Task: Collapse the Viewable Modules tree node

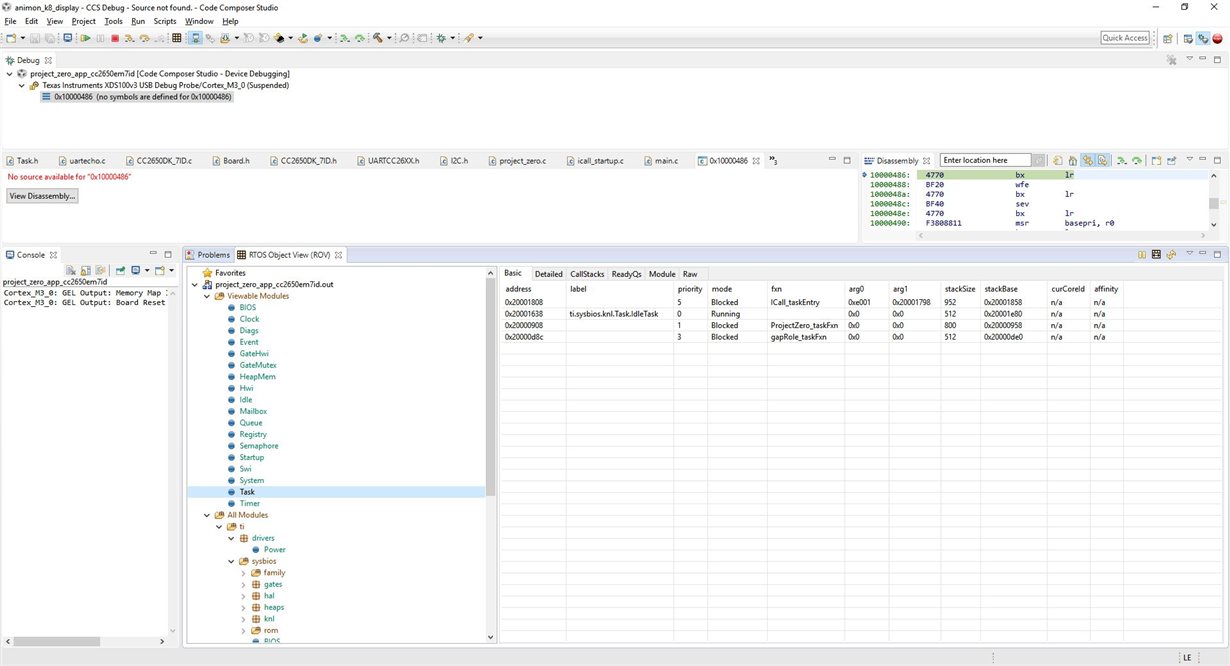Action: (x=207, y=296)
